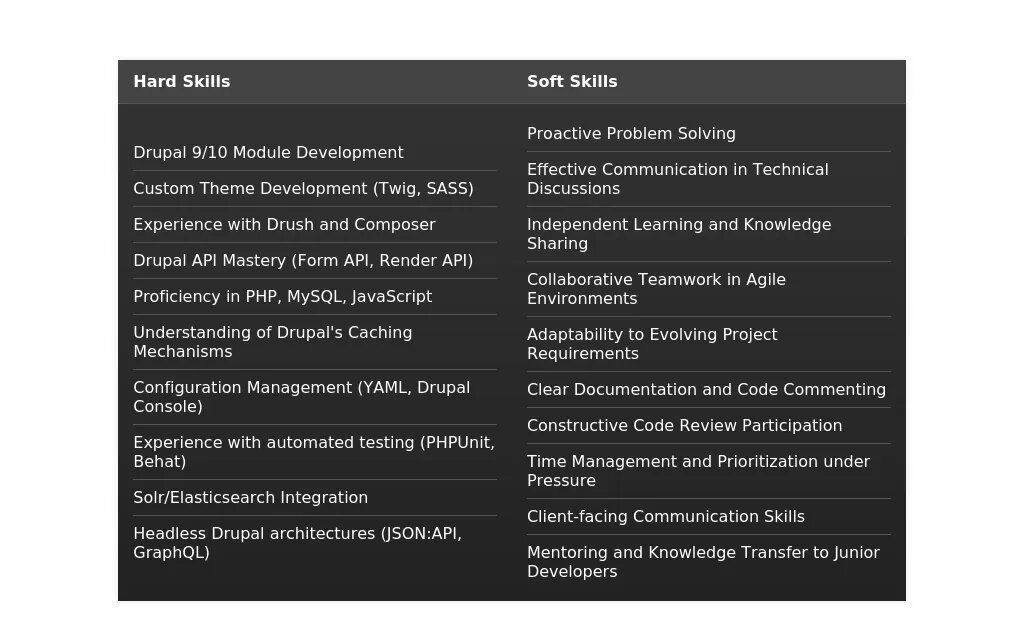Select Proficiency in PHP, MySQL, JavaScript
The width and height of the screenshot is (1024, 621).
point(282,297)
